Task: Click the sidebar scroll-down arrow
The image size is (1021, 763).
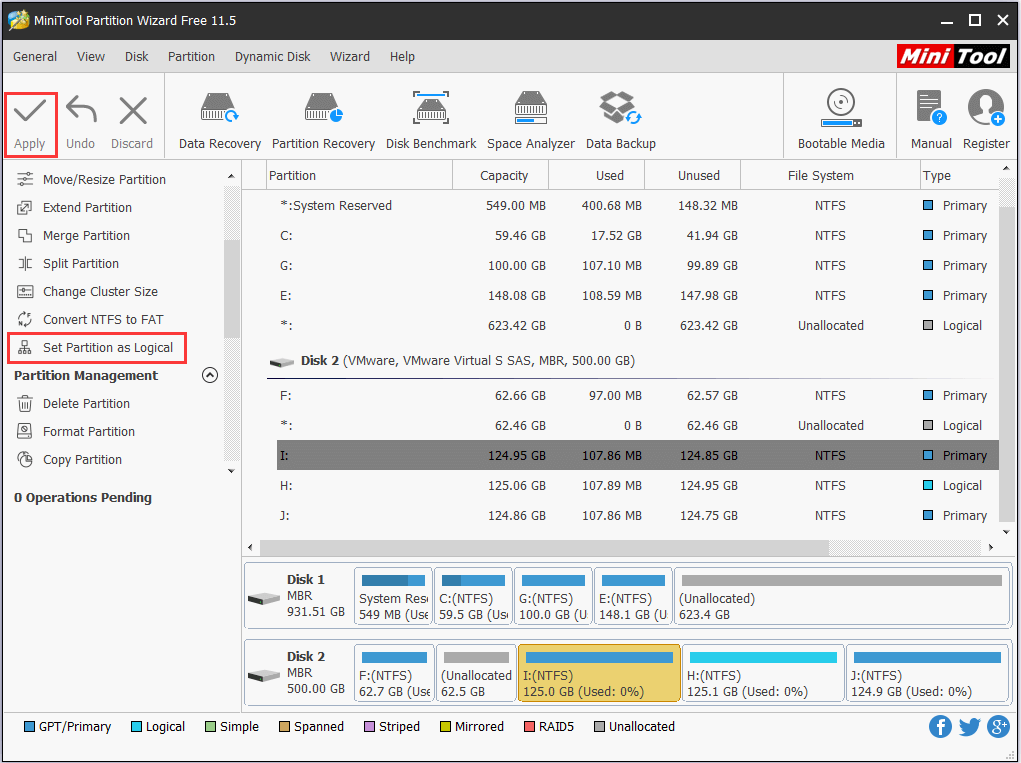Action: [231, 471]
